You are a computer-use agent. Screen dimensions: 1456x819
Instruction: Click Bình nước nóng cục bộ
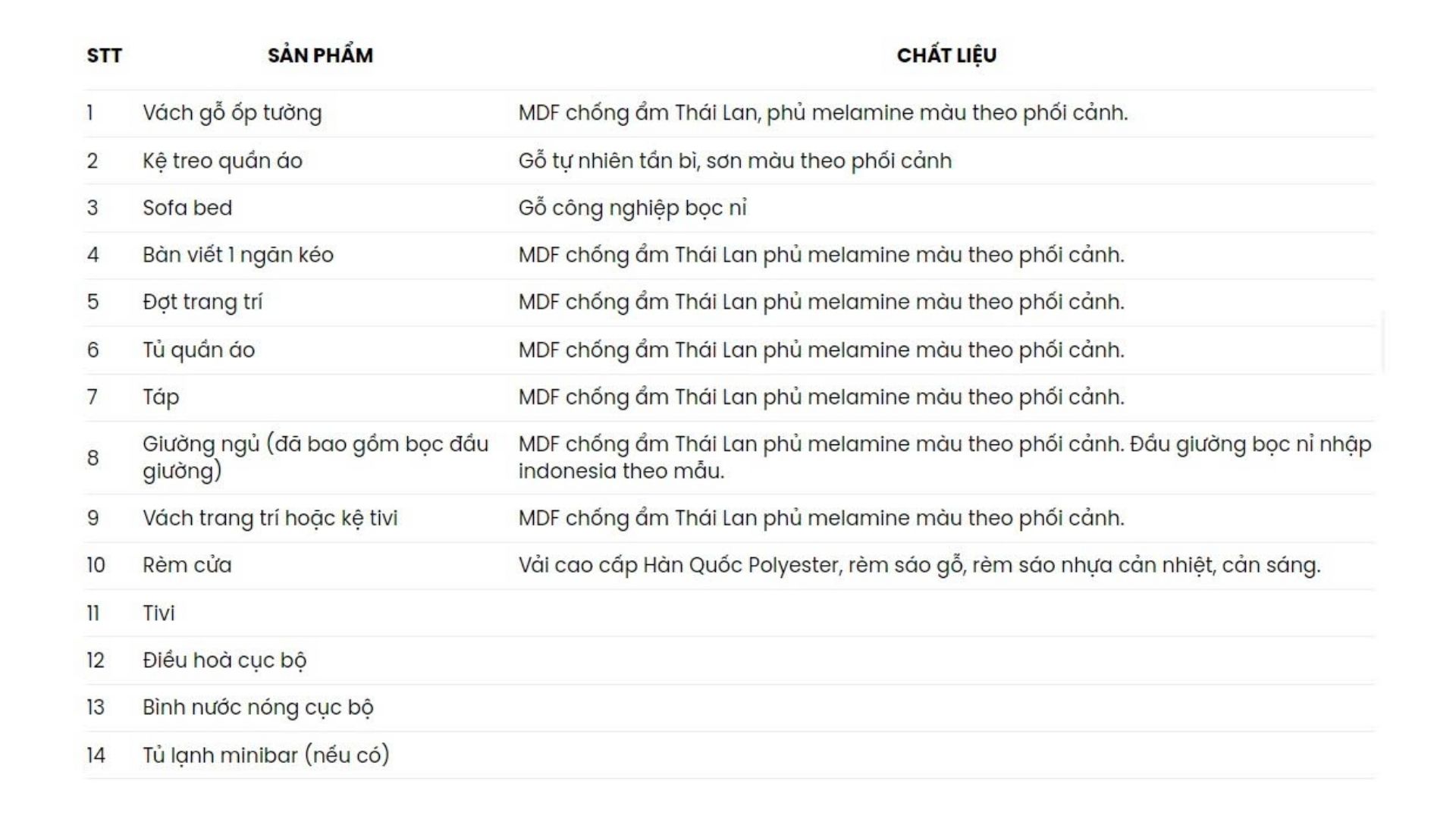point(258,708)
